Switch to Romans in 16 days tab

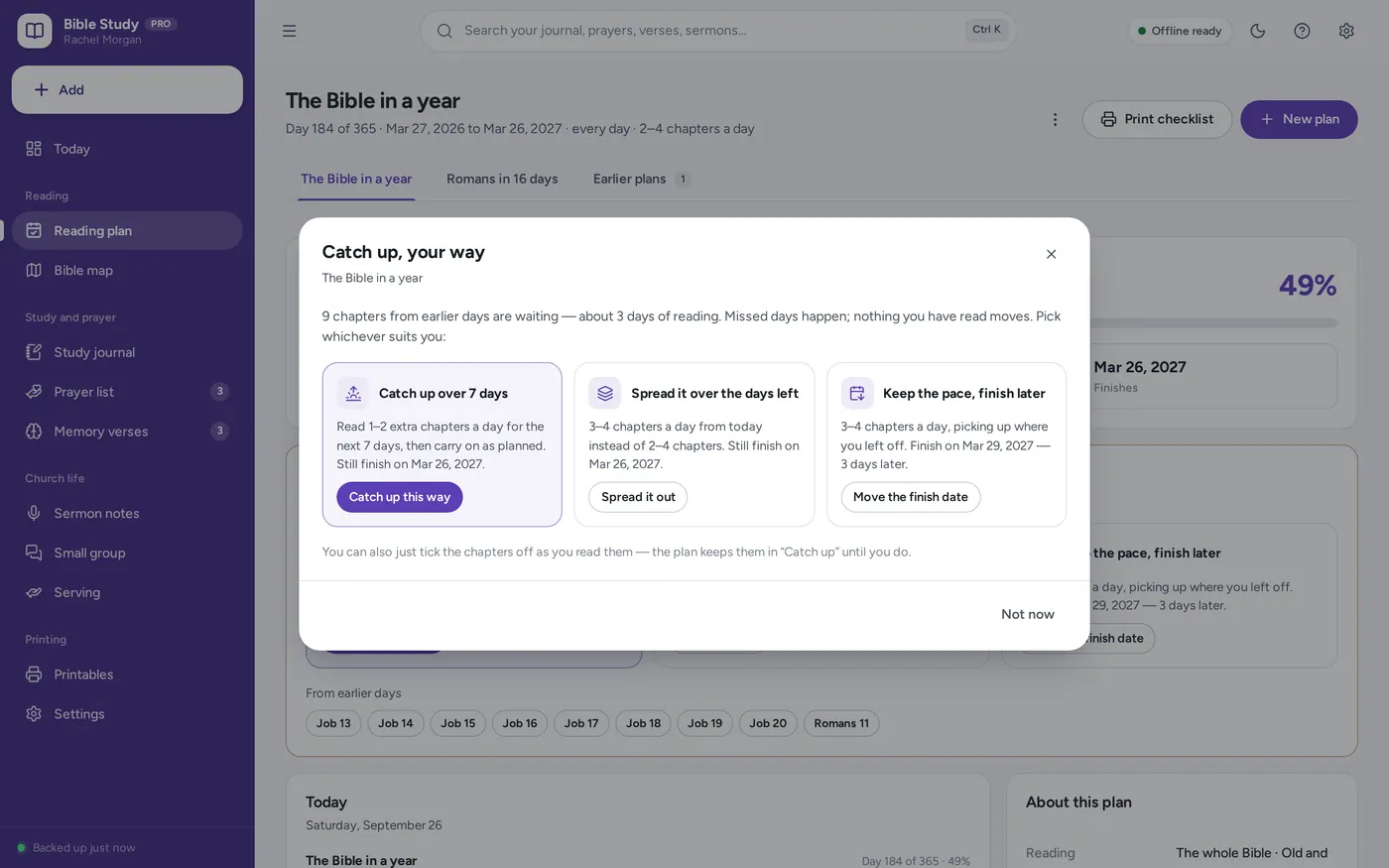click(502, 180)
